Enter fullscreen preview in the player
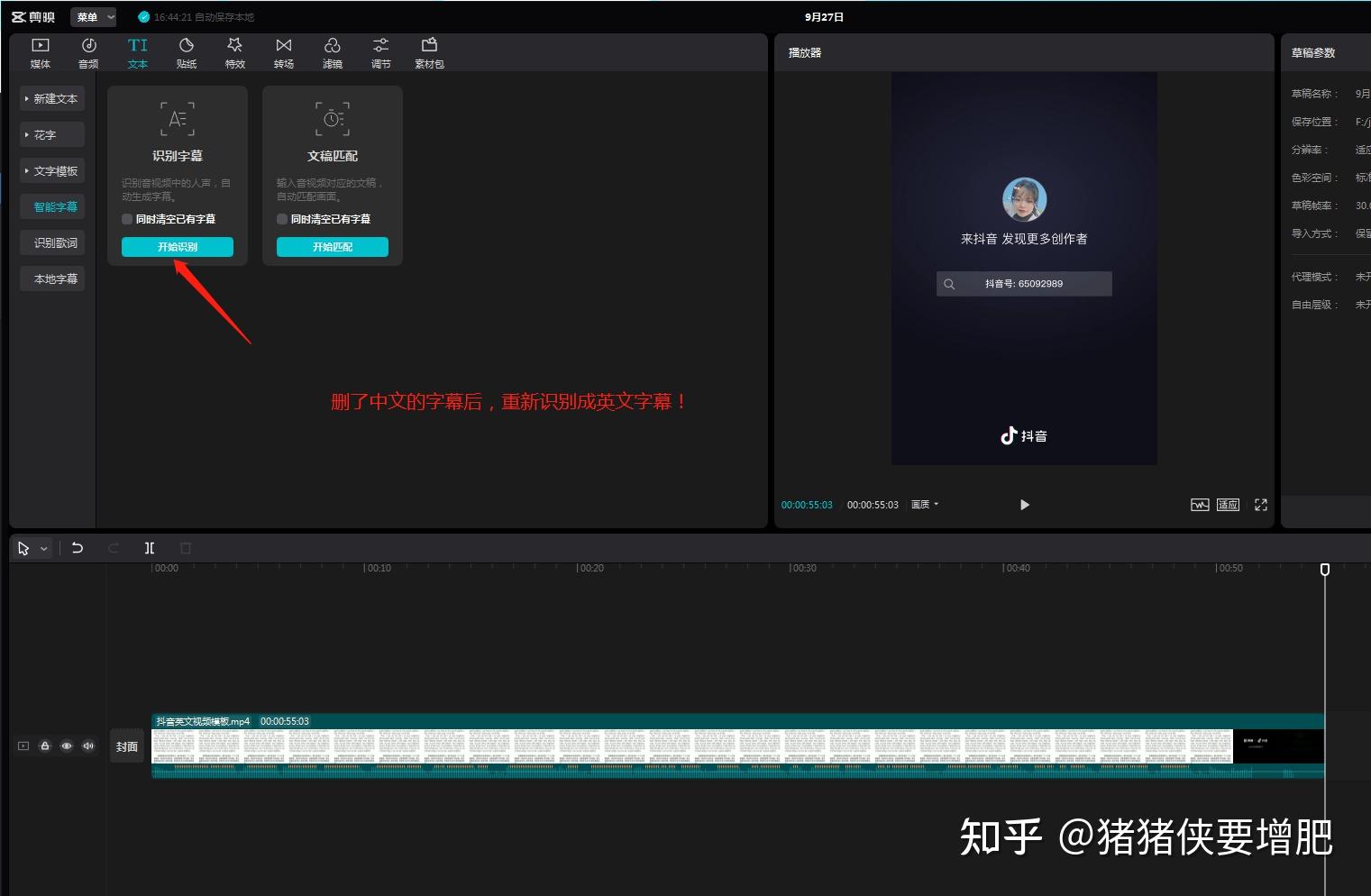The image size is (1371, 896). point(1261,505)
